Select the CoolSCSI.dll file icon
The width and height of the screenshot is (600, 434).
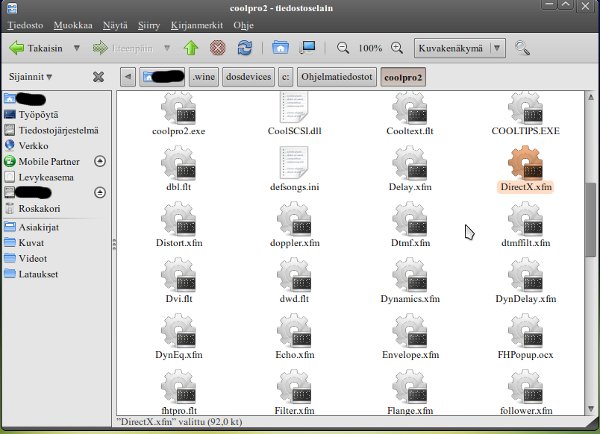pos(294,108)
